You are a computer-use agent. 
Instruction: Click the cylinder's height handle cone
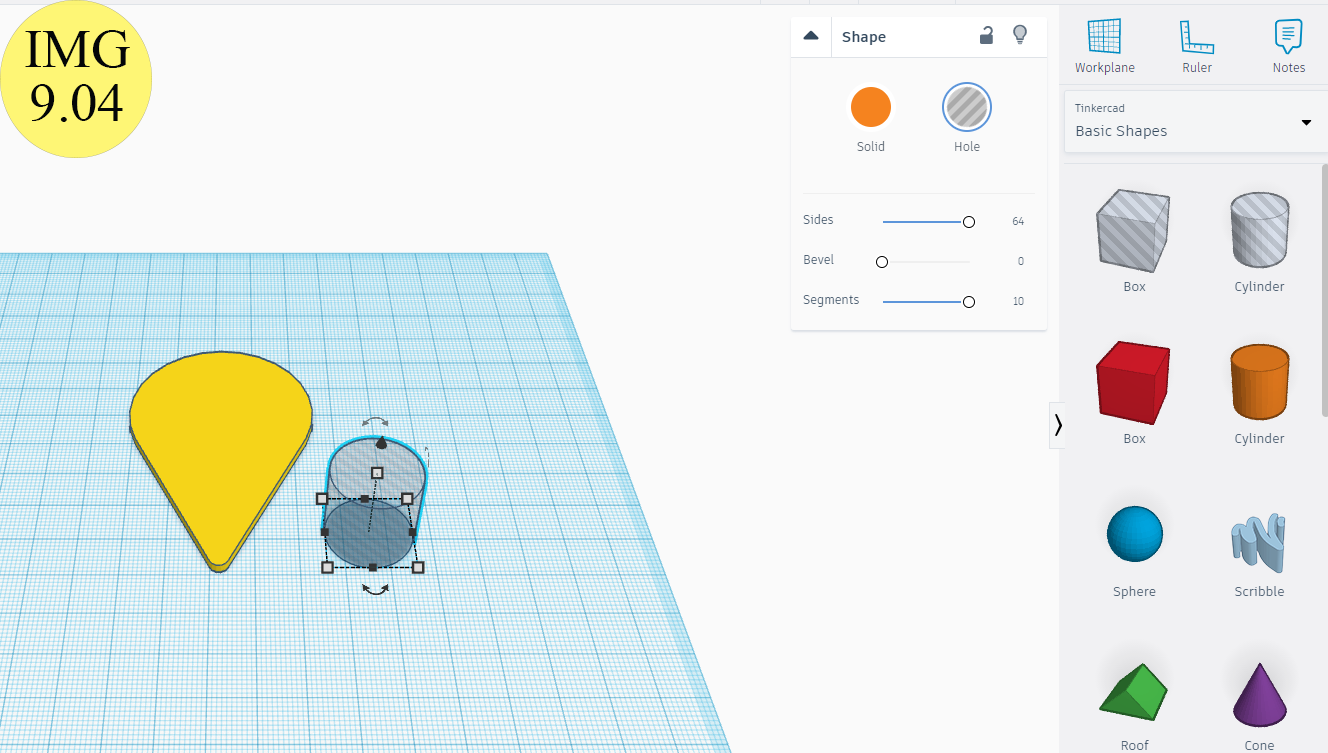[x=381, y=442]
